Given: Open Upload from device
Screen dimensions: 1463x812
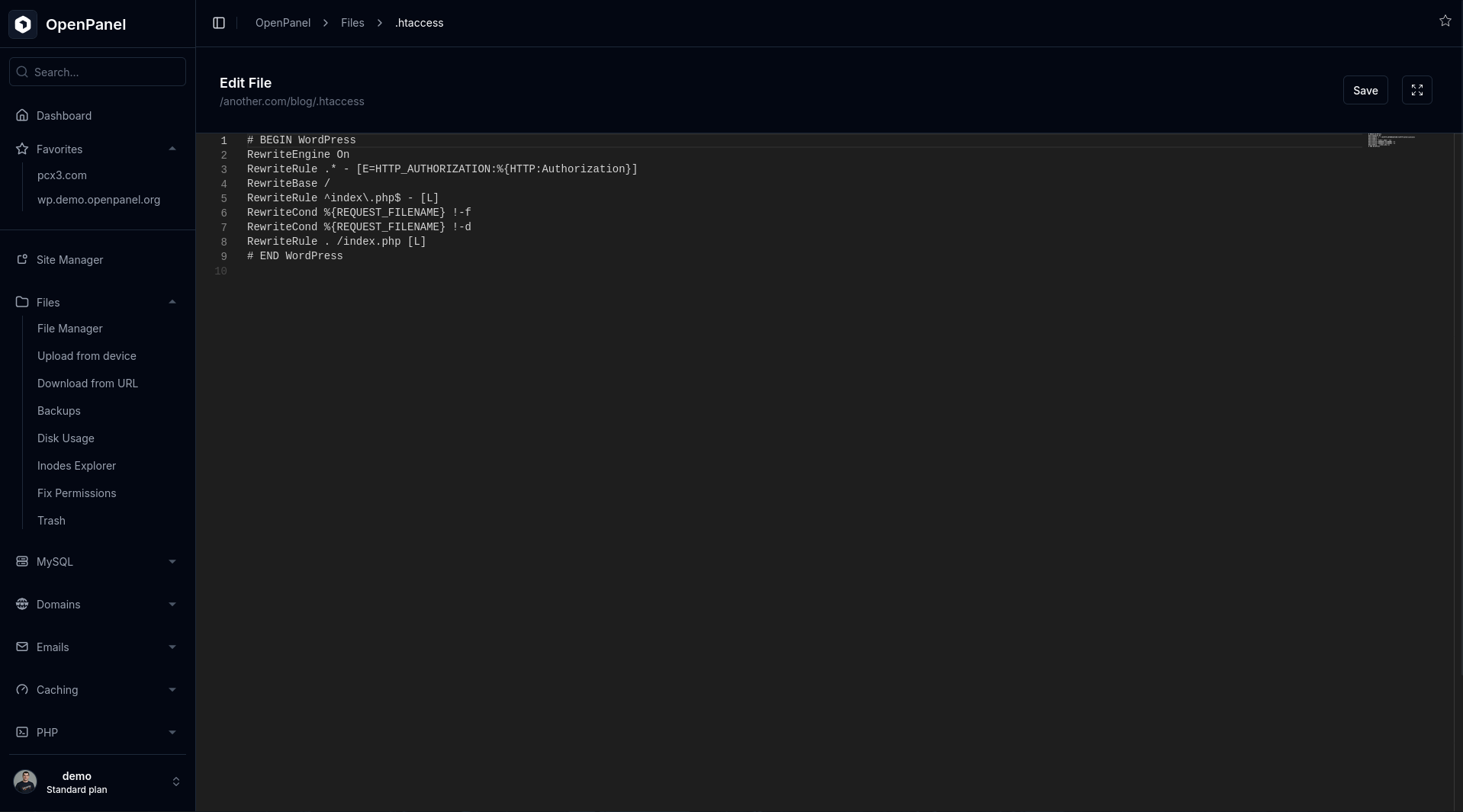Looking at the screenshot, I should (x=86, y=356).
